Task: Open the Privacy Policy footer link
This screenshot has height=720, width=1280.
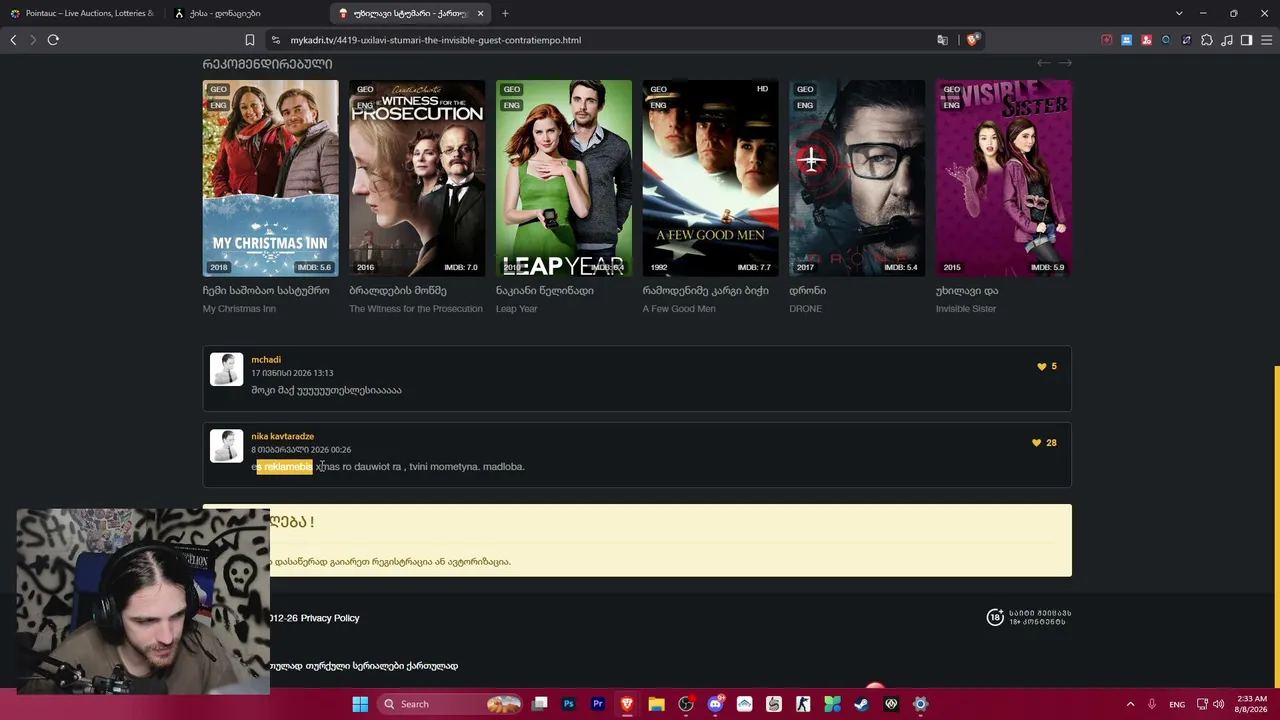Action: tap(330, 618)
